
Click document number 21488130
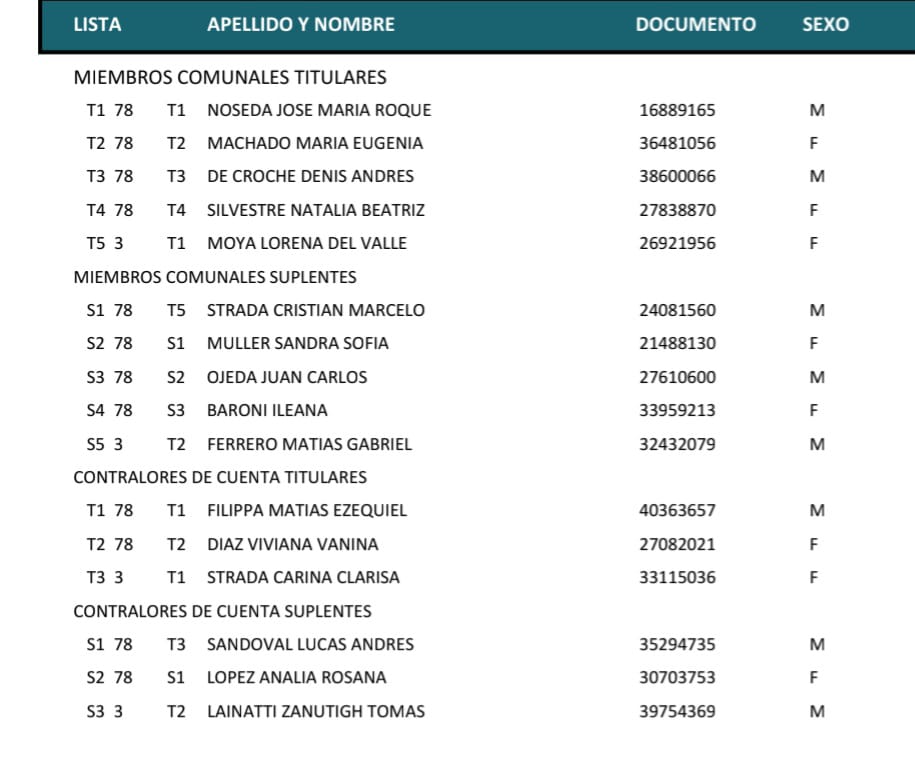pyautogui.click(x=677, y=343)
